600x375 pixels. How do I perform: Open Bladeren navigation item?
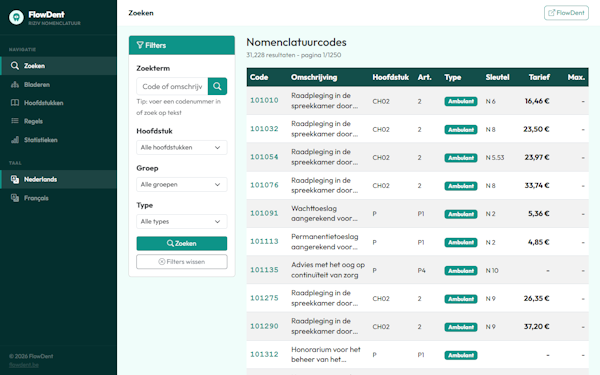58,85
